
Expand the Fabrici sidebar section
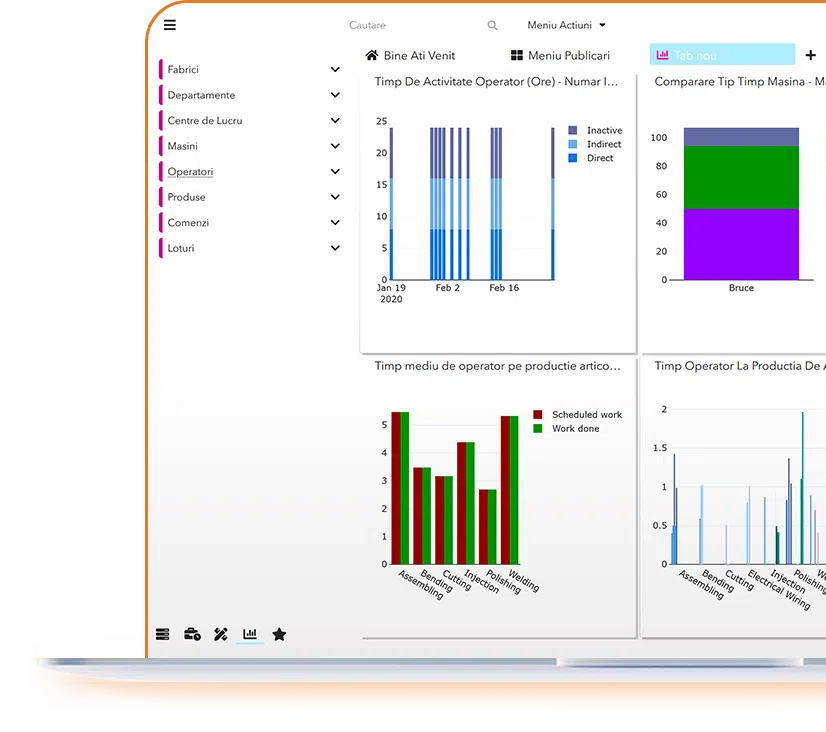click(x=335, y=70)
